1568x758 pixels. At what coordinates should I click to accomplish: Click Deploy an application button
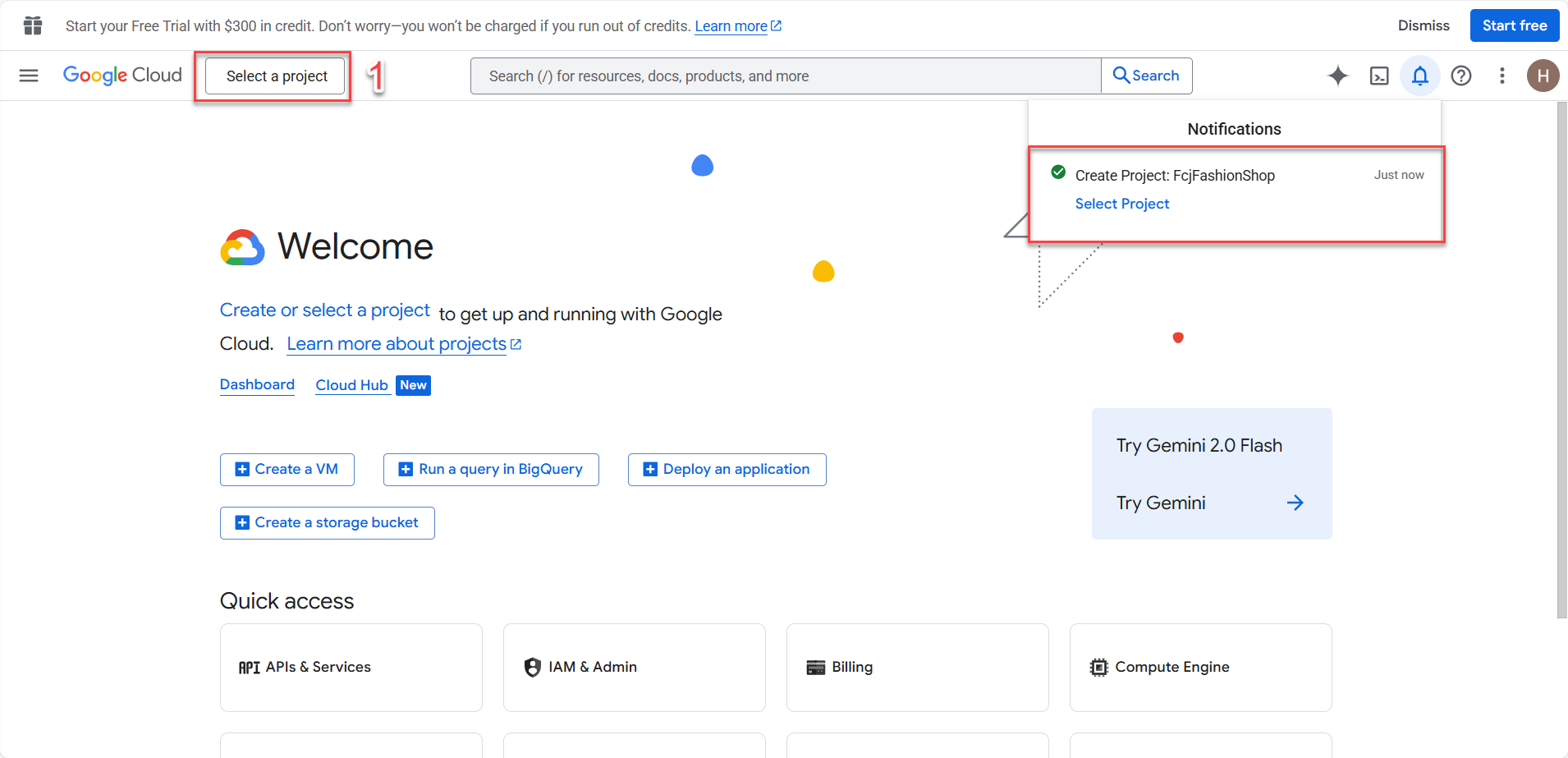pyautogui.click(x=727, y=469)
